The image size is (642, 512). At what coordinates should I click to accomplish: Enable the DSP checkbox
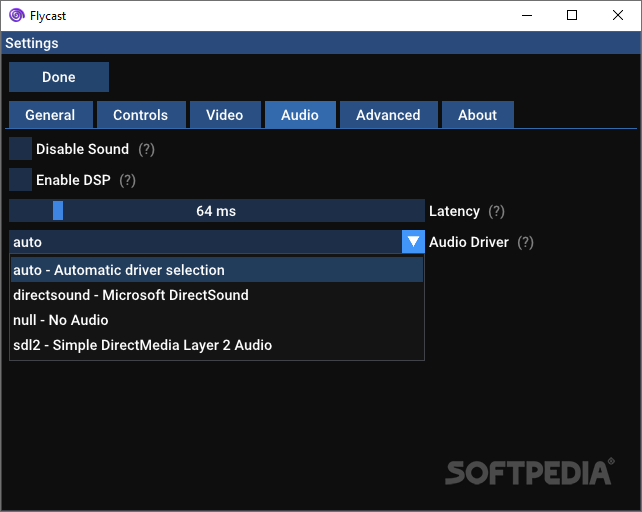point(20,179)
